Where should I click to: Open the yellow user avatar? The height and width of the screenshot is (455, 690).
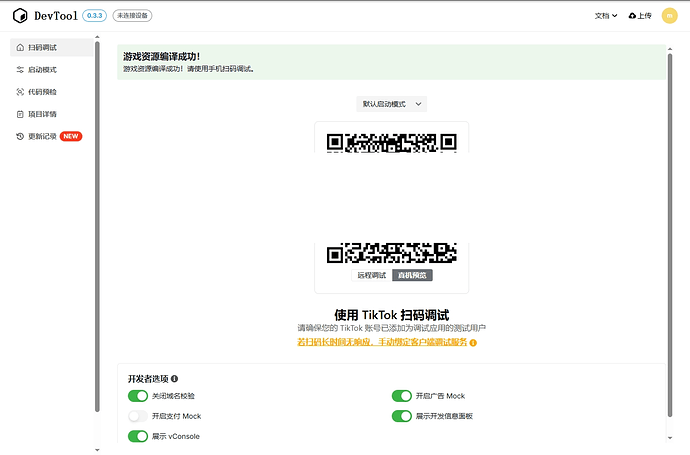pos(669,16)
